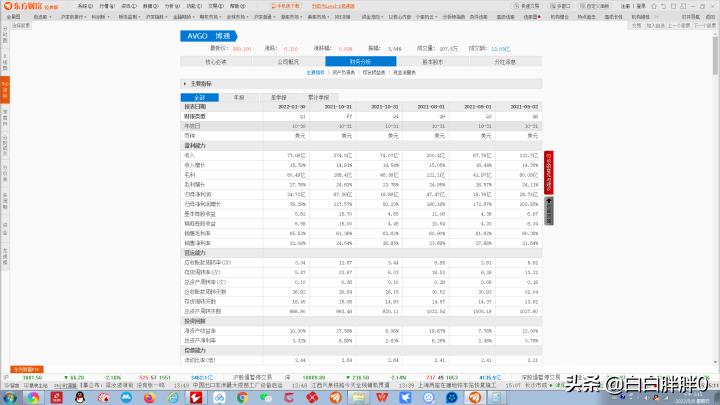Open the QQ penguin taskbar icon

(x=79, y=397)
